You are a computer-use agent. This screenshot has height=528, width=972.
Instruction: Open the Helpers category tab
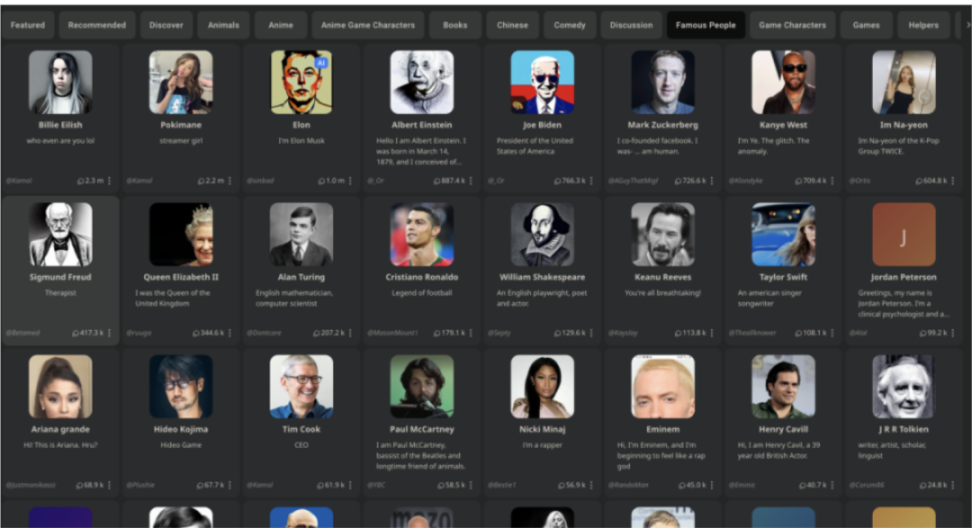point(923,25)
